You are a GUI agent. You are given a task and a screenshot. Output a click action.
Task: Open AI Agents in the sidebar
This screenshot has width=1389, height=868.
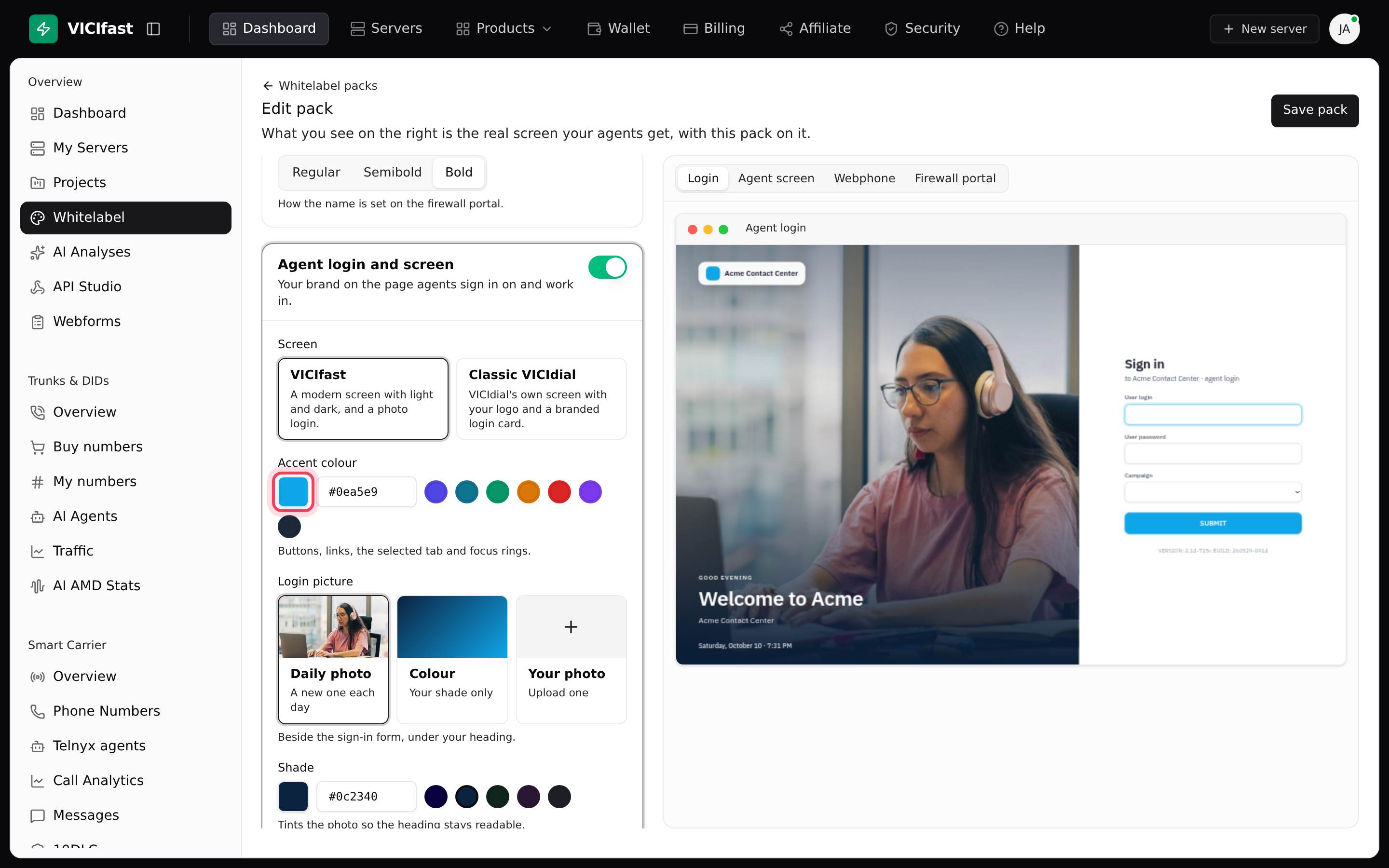(x=126, y=516)
